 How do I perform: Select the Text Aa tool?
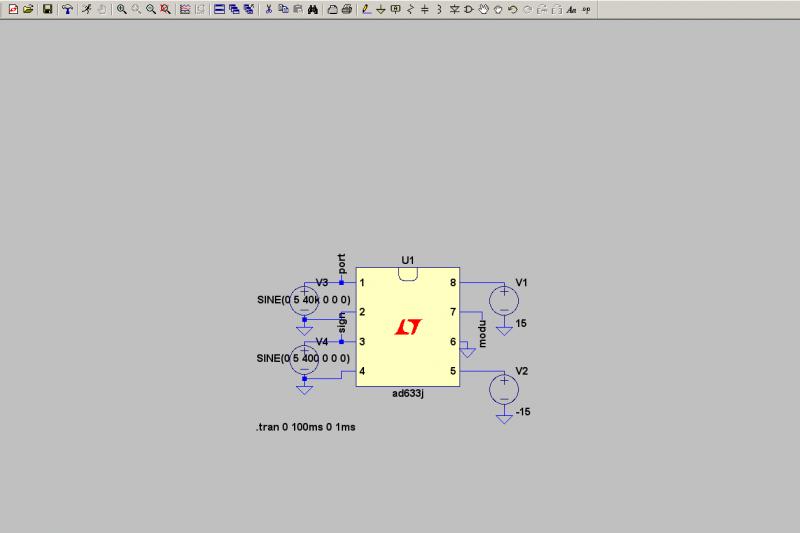tap(571, 9)
